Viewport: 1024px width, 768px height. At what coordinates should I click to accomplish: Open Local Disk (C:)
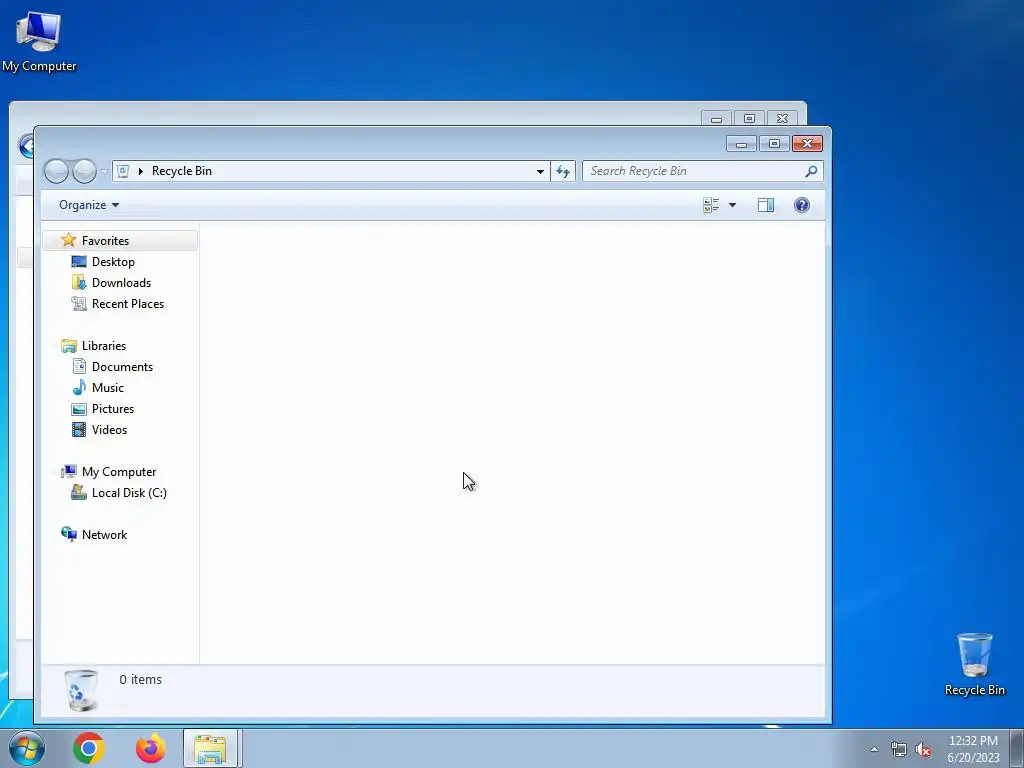(129, 492)
